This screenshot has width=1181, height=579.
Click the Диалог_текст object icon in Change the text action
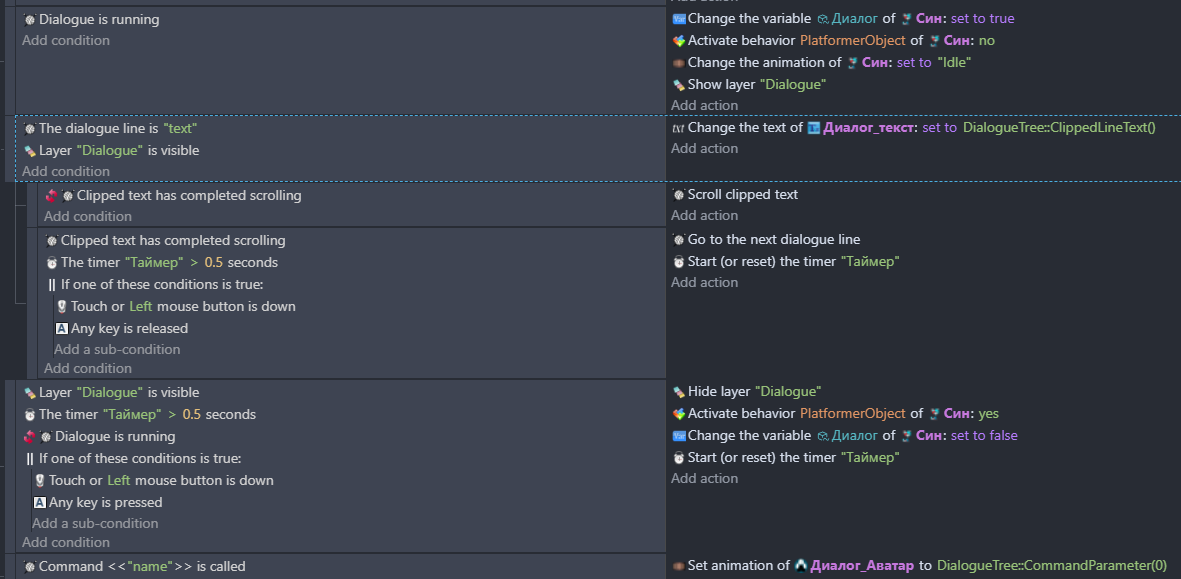(814, 128)
